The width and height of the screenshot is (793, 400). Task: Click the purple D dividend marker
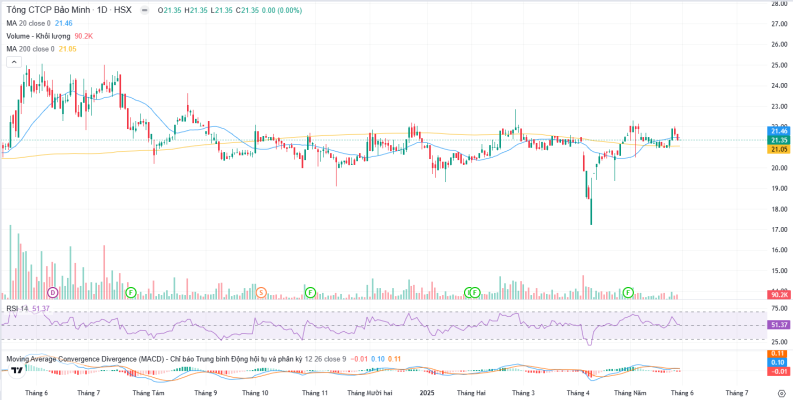(53, 292)
